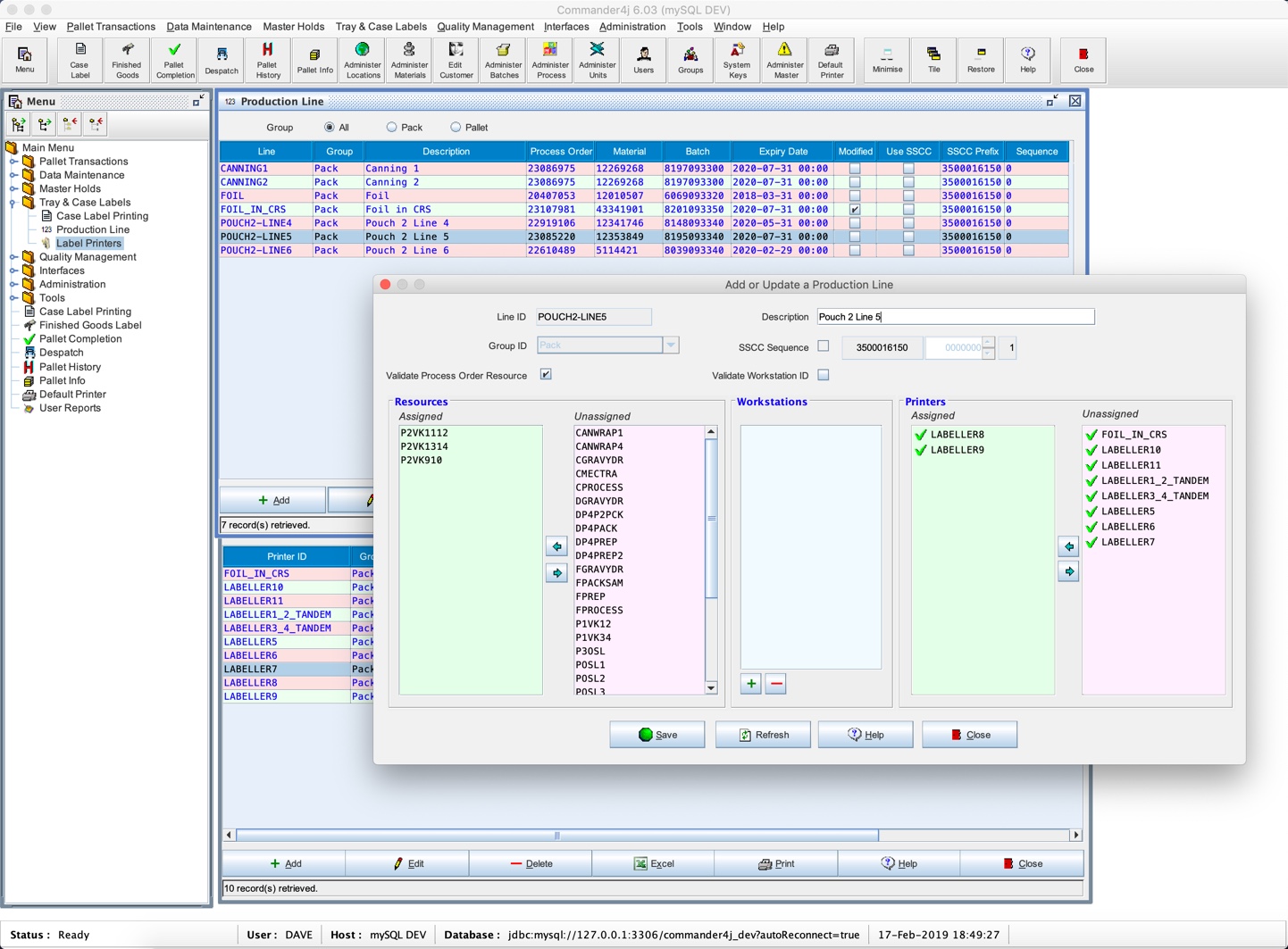Click the Default Printer toolbar icon
This screenshot has height=949, width=1288.
tap(831, 60)
